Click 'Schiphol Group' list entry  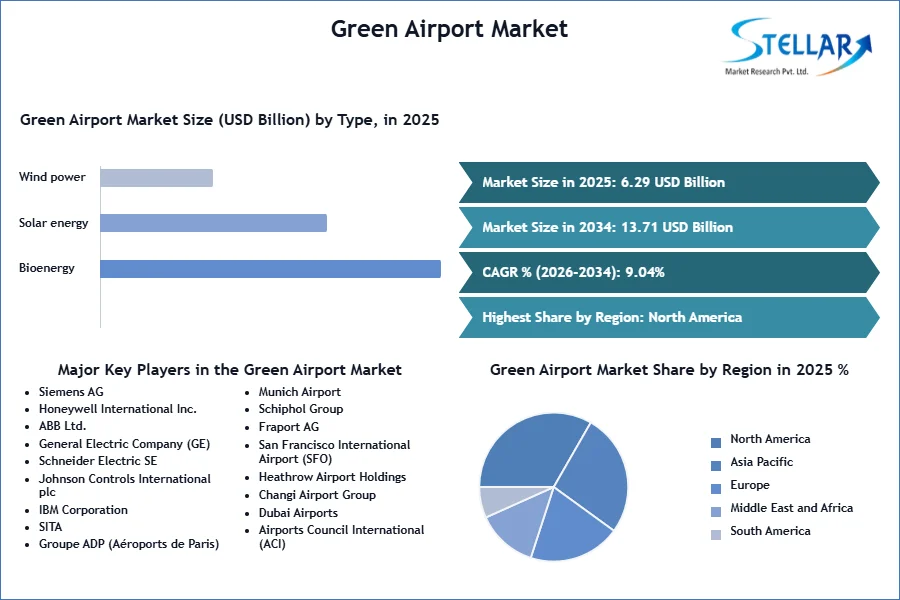click(301, 409)
